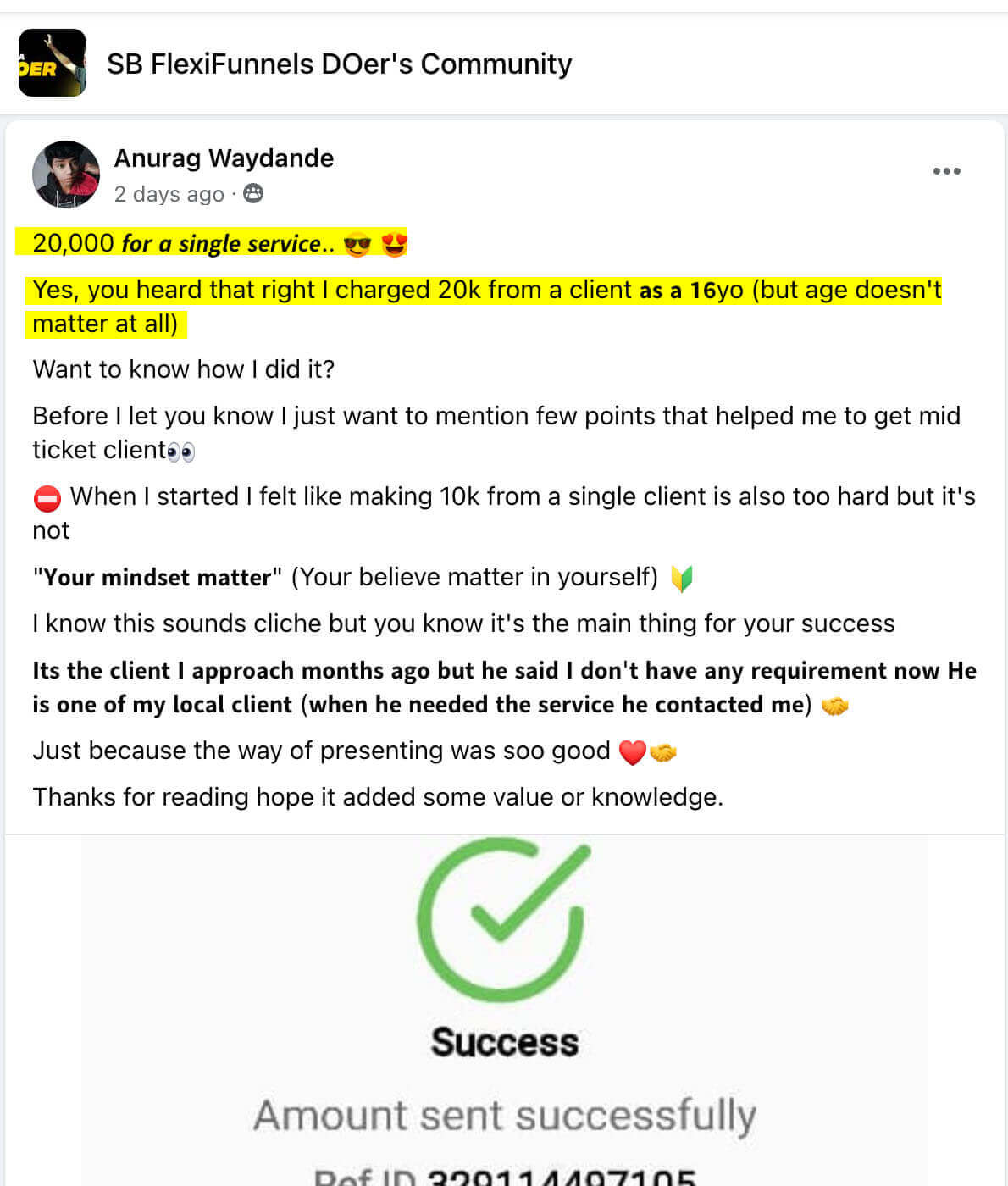Click the SB FlexiFunnels DOer's Community logo
Screen dimensions: 1008x1186
(53, 63)
